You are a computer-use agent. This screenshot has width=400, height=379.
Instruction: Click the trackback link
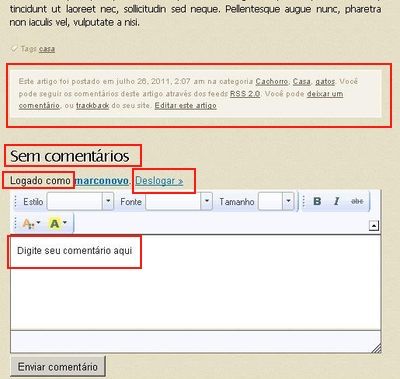pos(92,106)
